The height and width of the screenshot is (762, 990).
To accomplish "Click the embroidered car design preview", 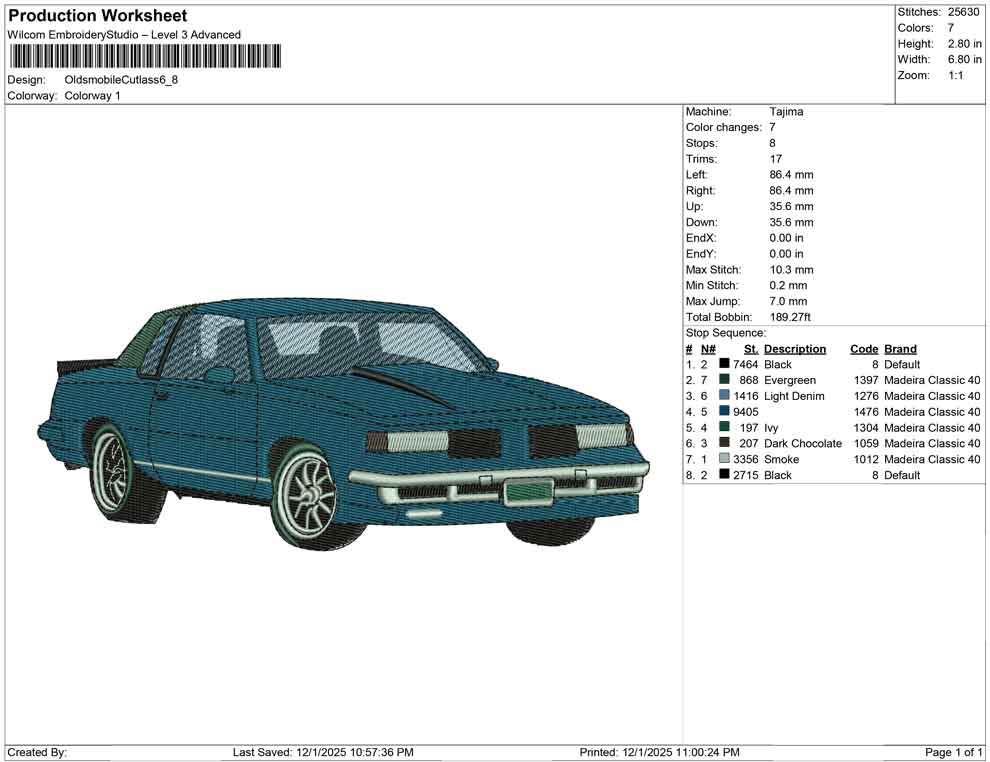I will (345, 422).
